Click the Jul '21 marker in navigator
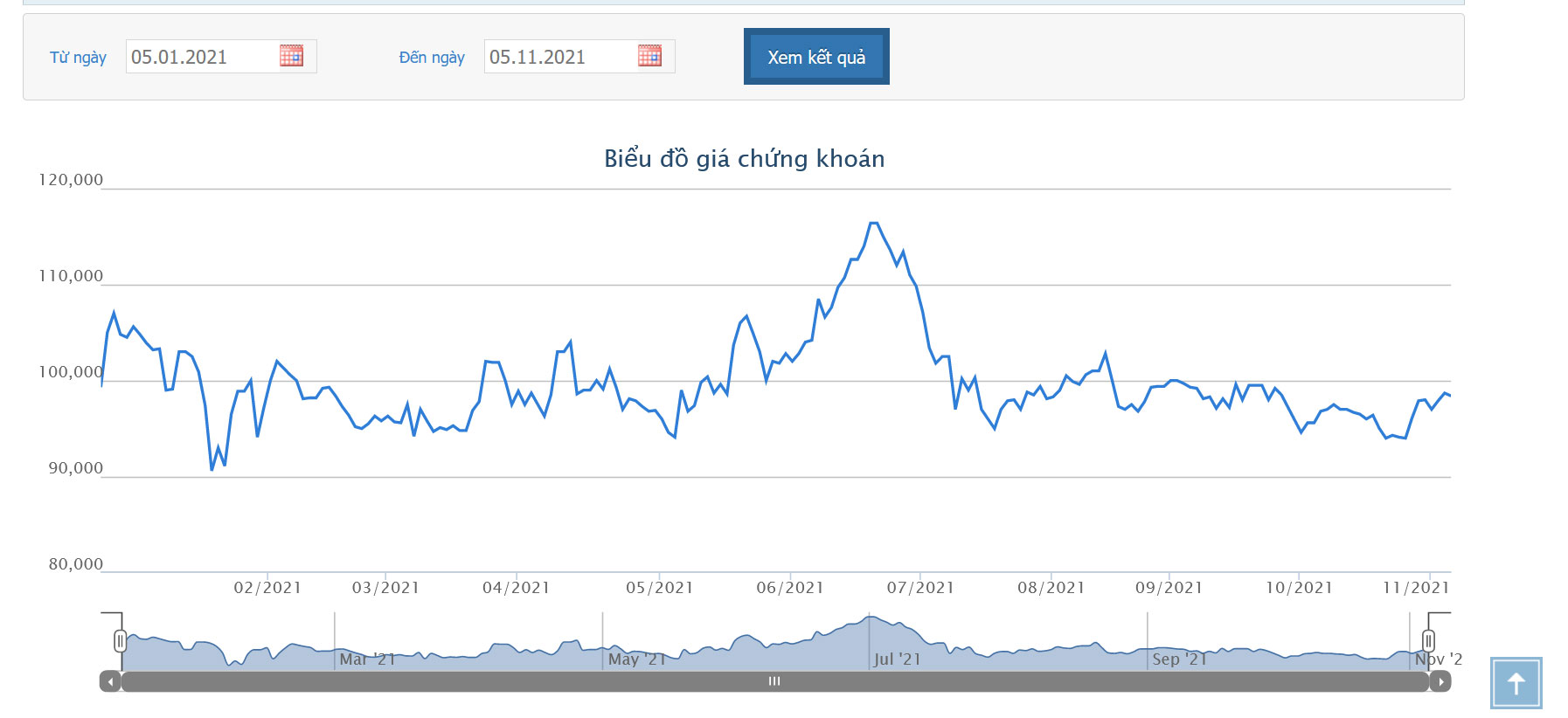 (x=897, y=659)
